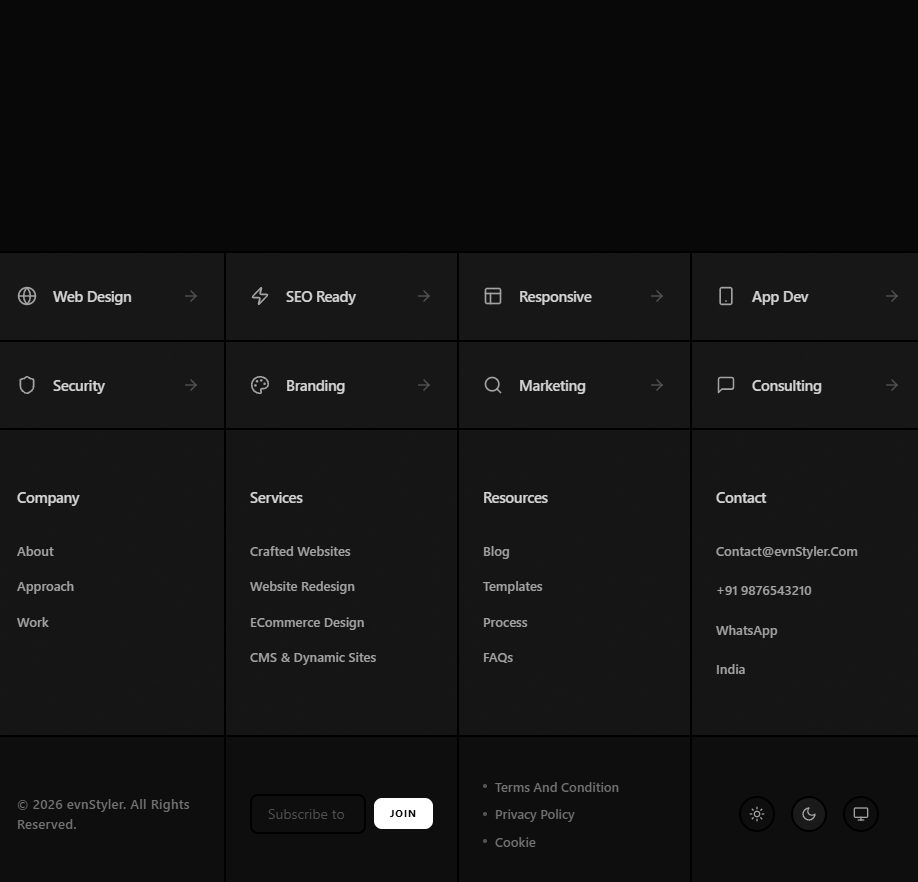Open the Responsive service link

point(574,297)
